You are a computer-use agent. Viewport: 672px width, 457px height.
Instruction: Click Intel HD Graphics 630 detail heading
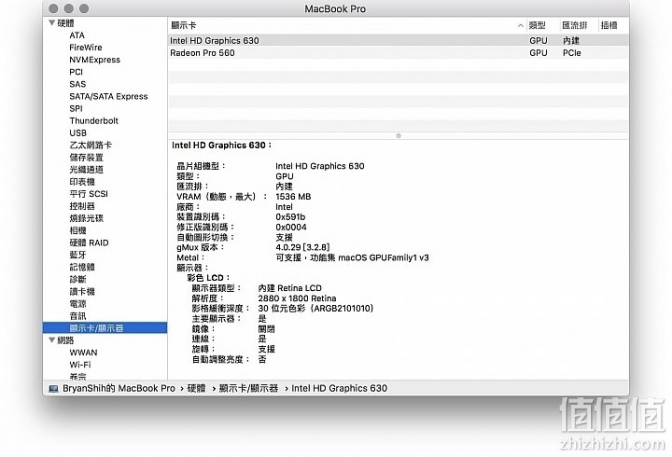pos(221,145)
